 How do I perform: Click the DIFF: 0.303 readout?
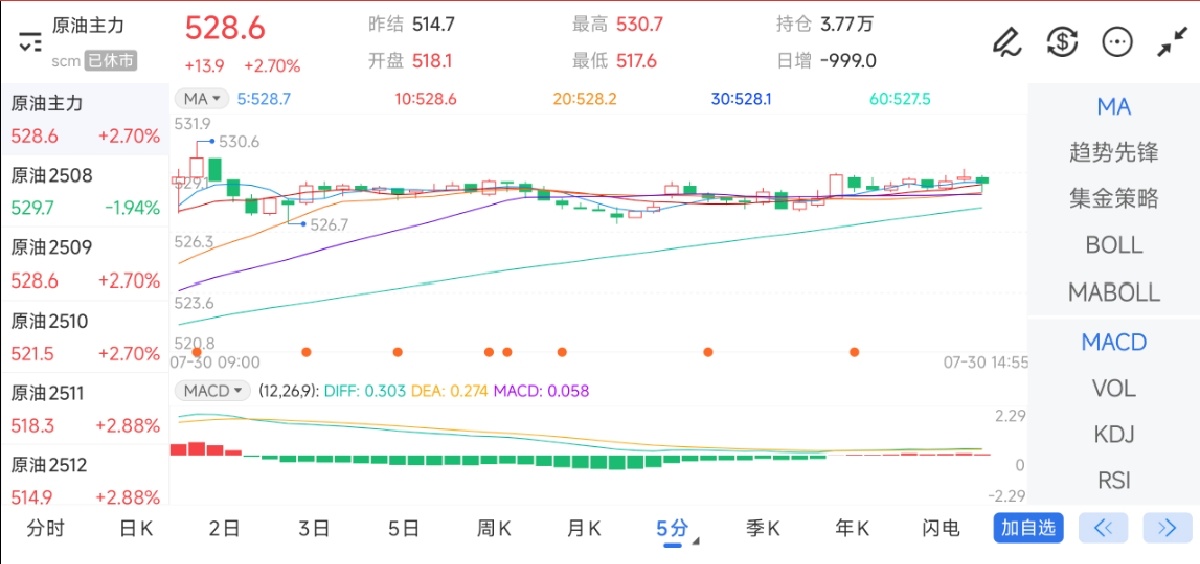pyautogui.click(x=364, y=391)
